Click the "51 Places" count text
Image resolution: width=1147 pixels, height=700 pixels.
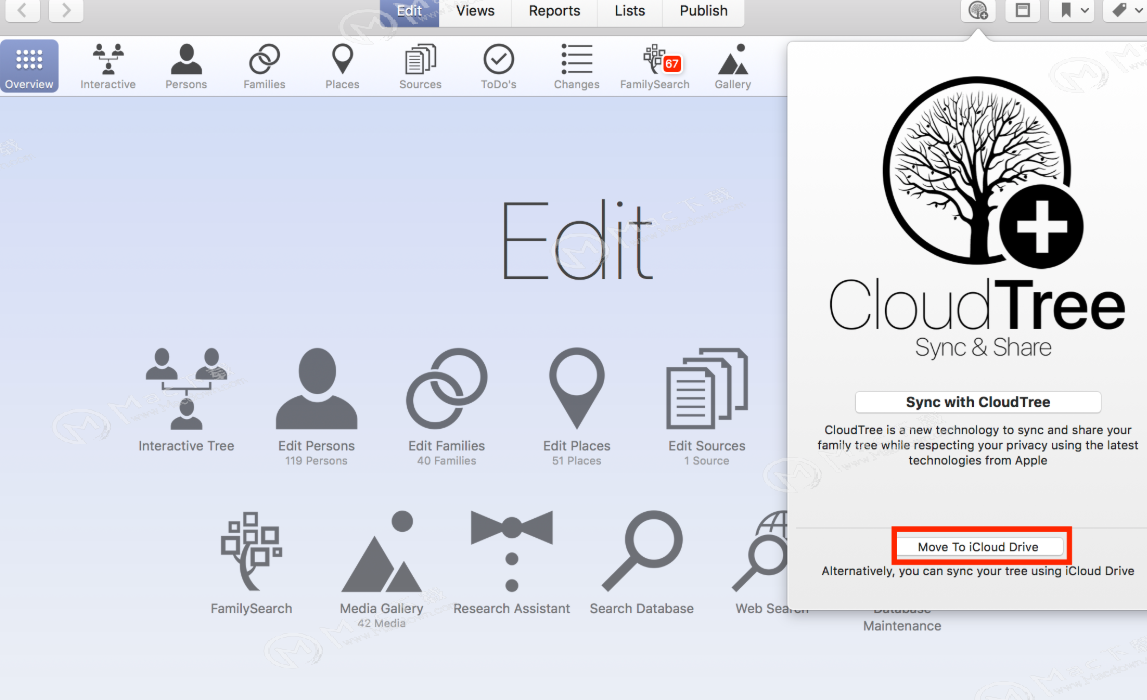pyautogui.click(x=576, y=461)
